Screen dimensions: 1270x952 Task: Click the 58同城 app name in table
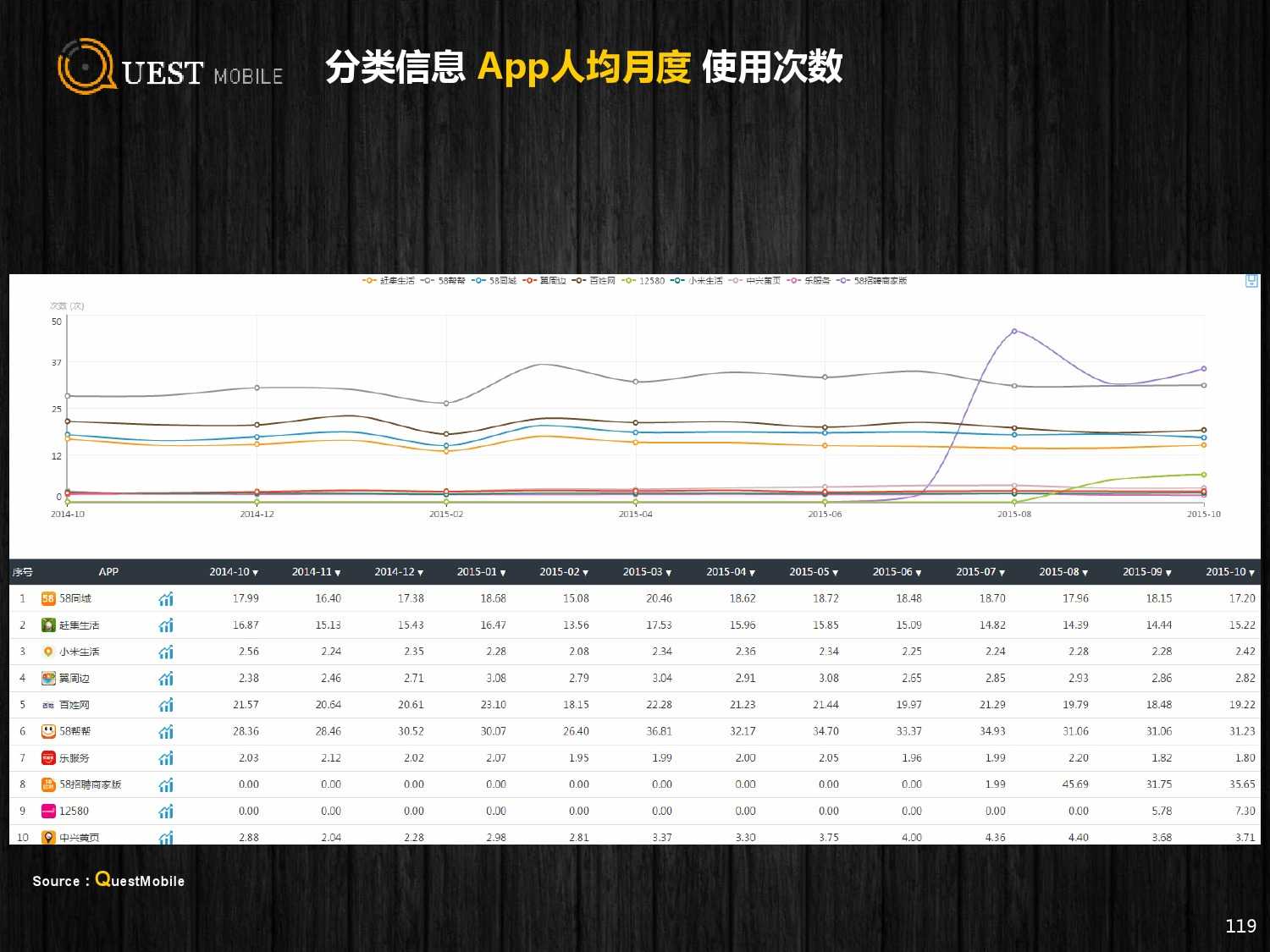pos(75,598)
